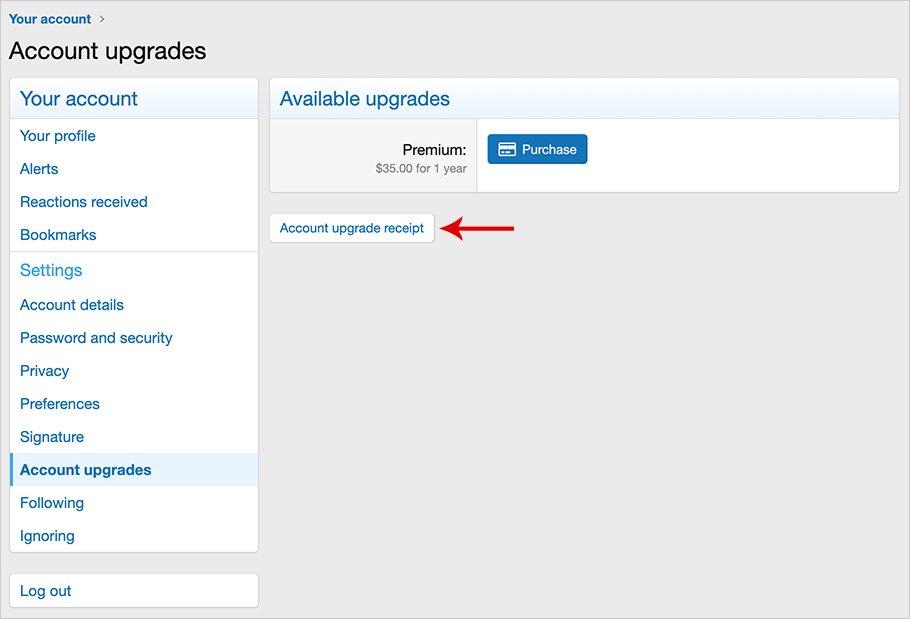This screenshot has width=910, height=619.
Task: Navigate to Password and security
Action: click(96, 338)
